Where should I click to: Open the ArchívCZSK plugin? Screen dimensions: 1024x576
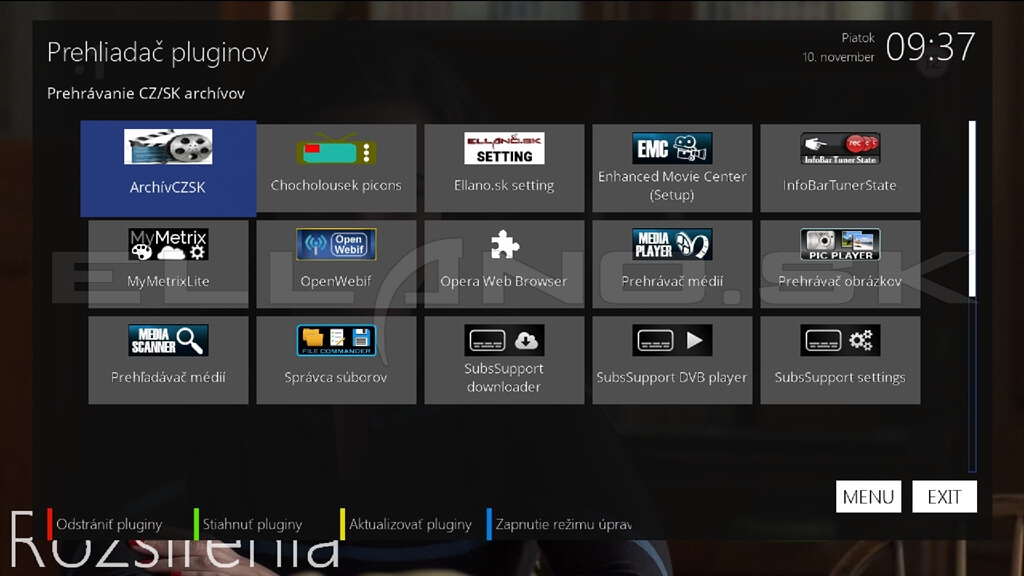pos(168,168)
